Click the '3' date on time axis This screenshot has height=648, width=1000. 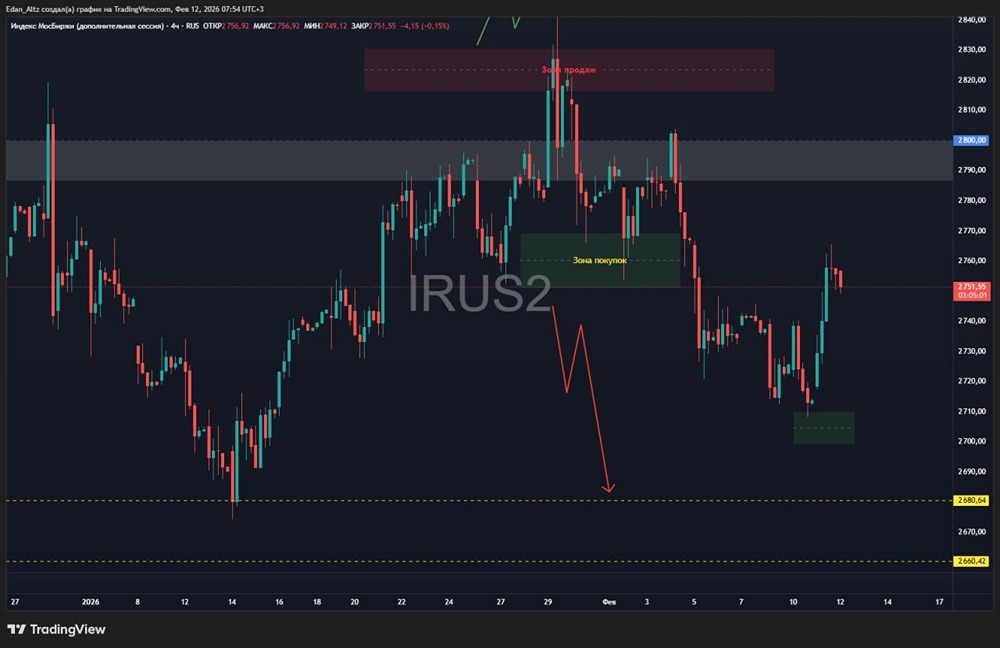coord(647,601)
